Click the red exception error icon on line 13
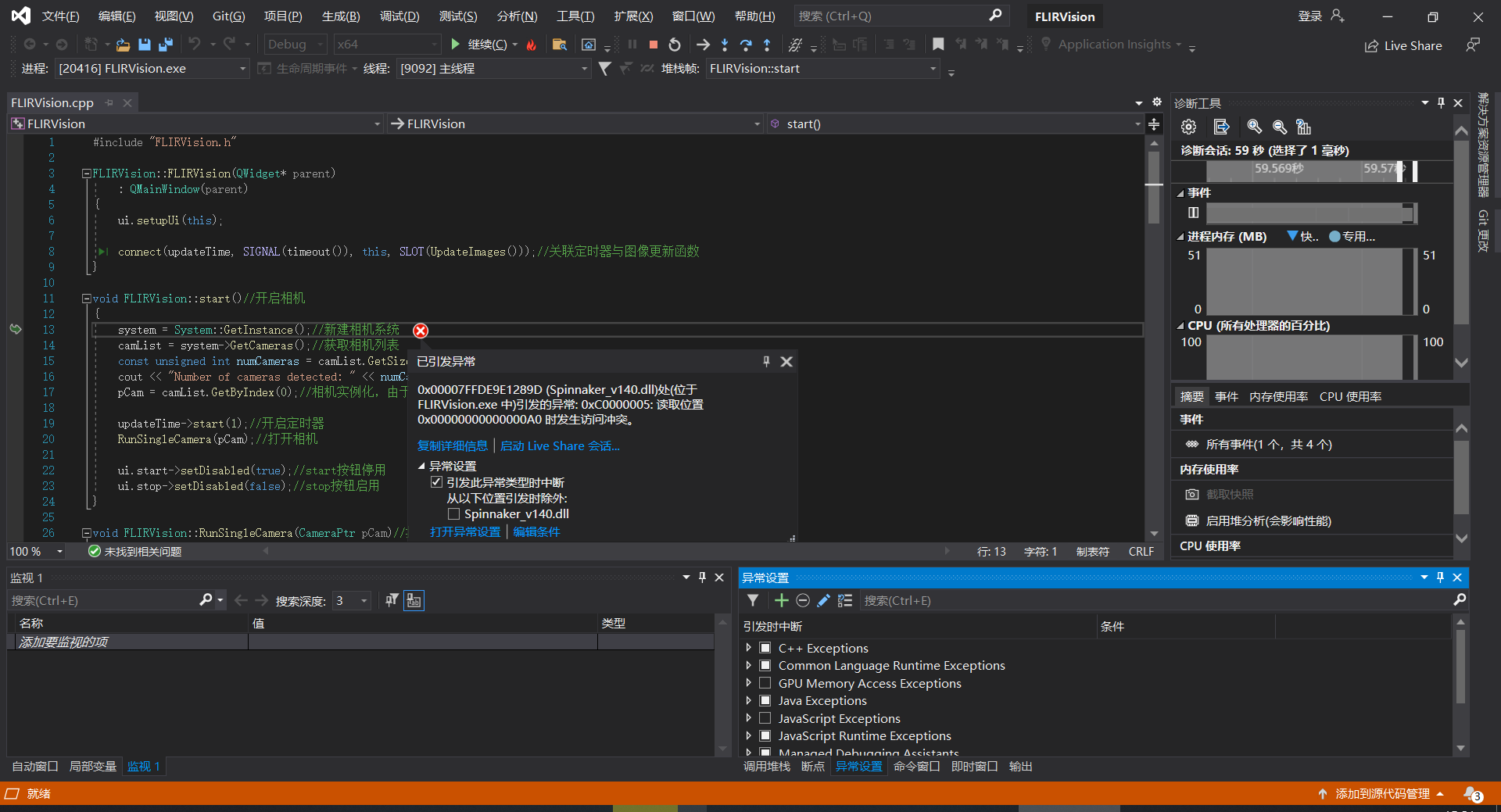This screenshot has width=1501, height=812. pyautogui.click(x=421, y=331)
